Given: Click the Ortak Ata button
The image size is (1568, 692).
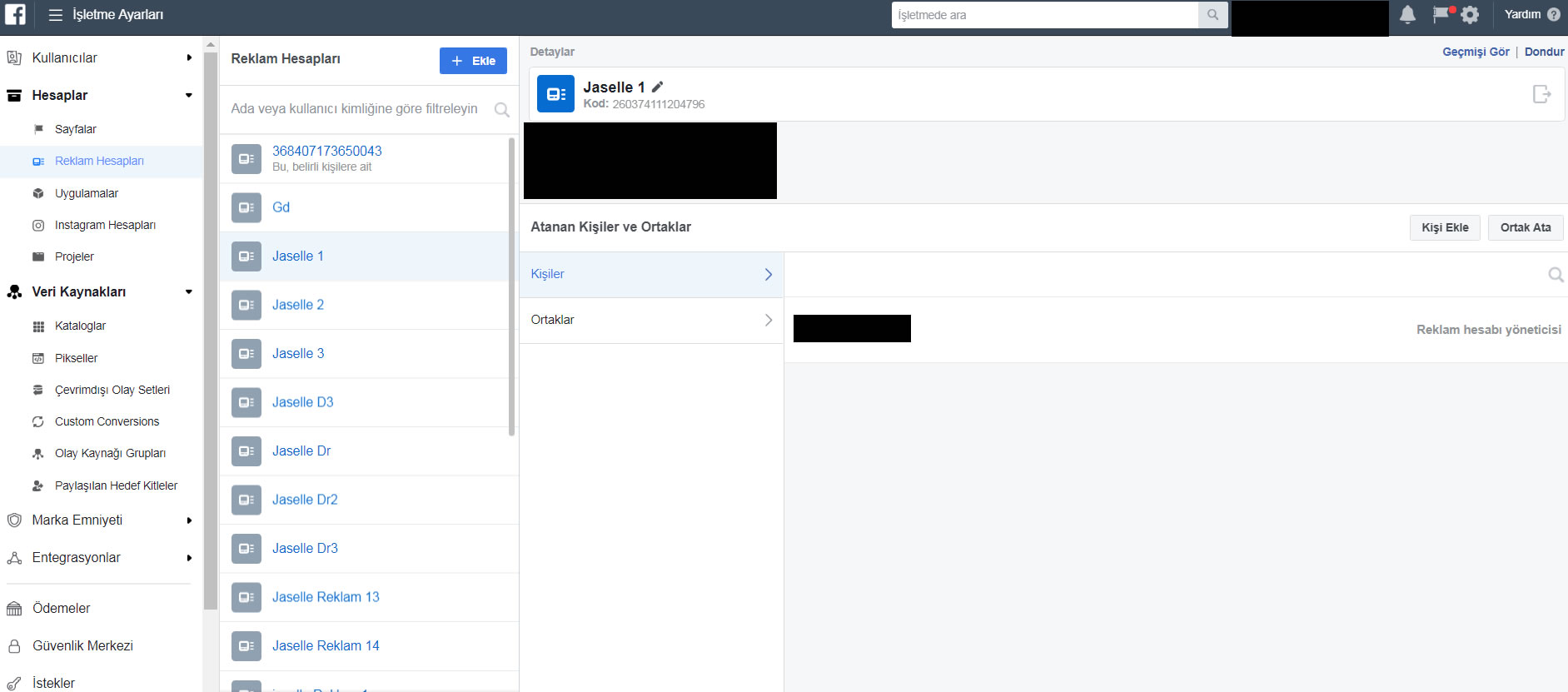Looking at the screenshot, I should tap(1526, 227).
